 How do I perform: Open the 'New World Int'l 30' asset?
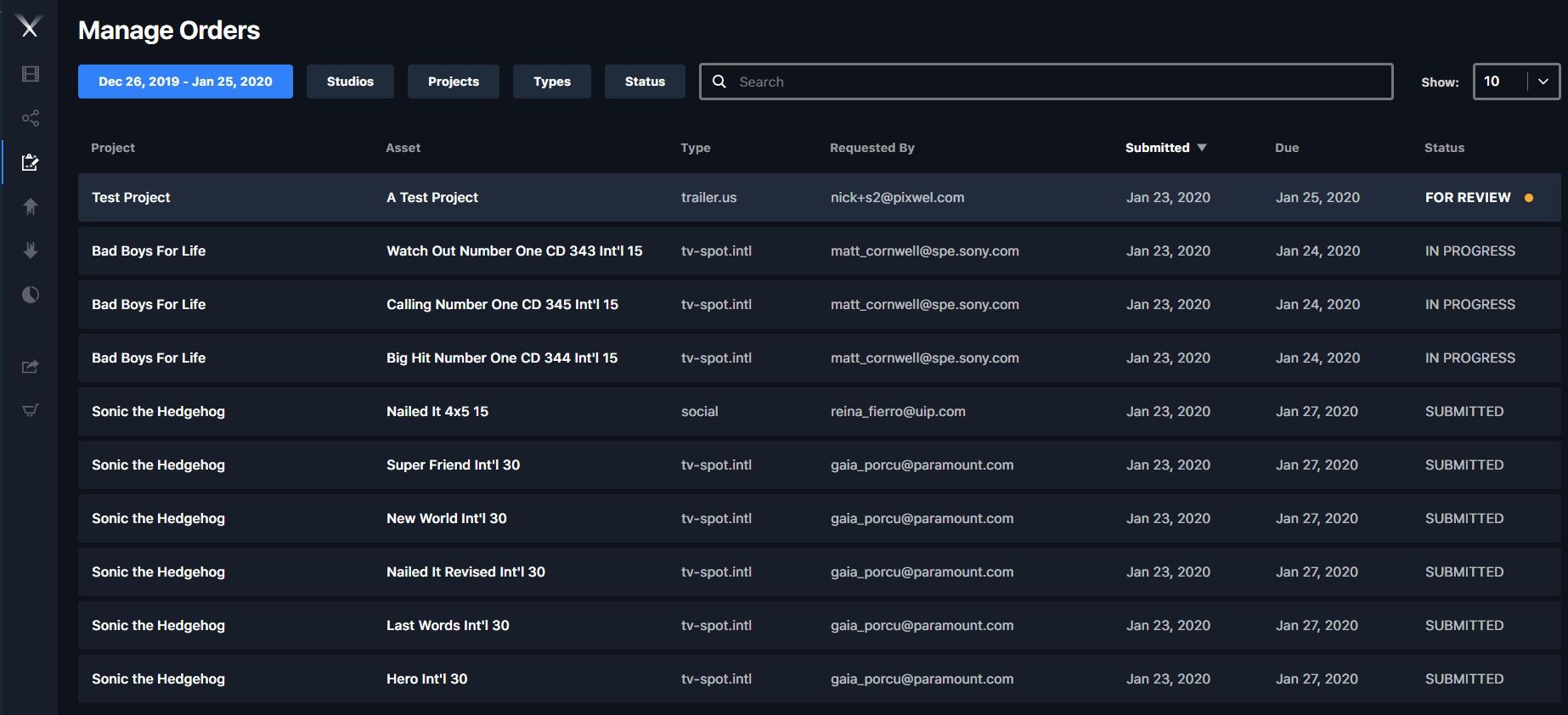(446, 519)
